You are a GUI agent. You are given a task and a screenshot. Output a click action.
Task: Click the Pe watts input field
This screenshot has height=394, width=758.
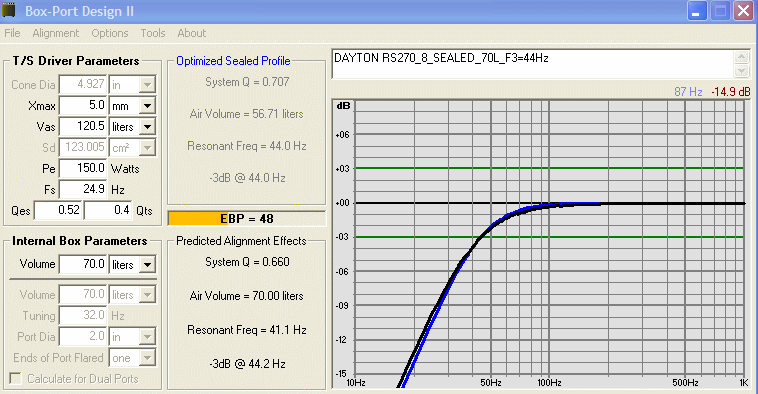[83, 168]
